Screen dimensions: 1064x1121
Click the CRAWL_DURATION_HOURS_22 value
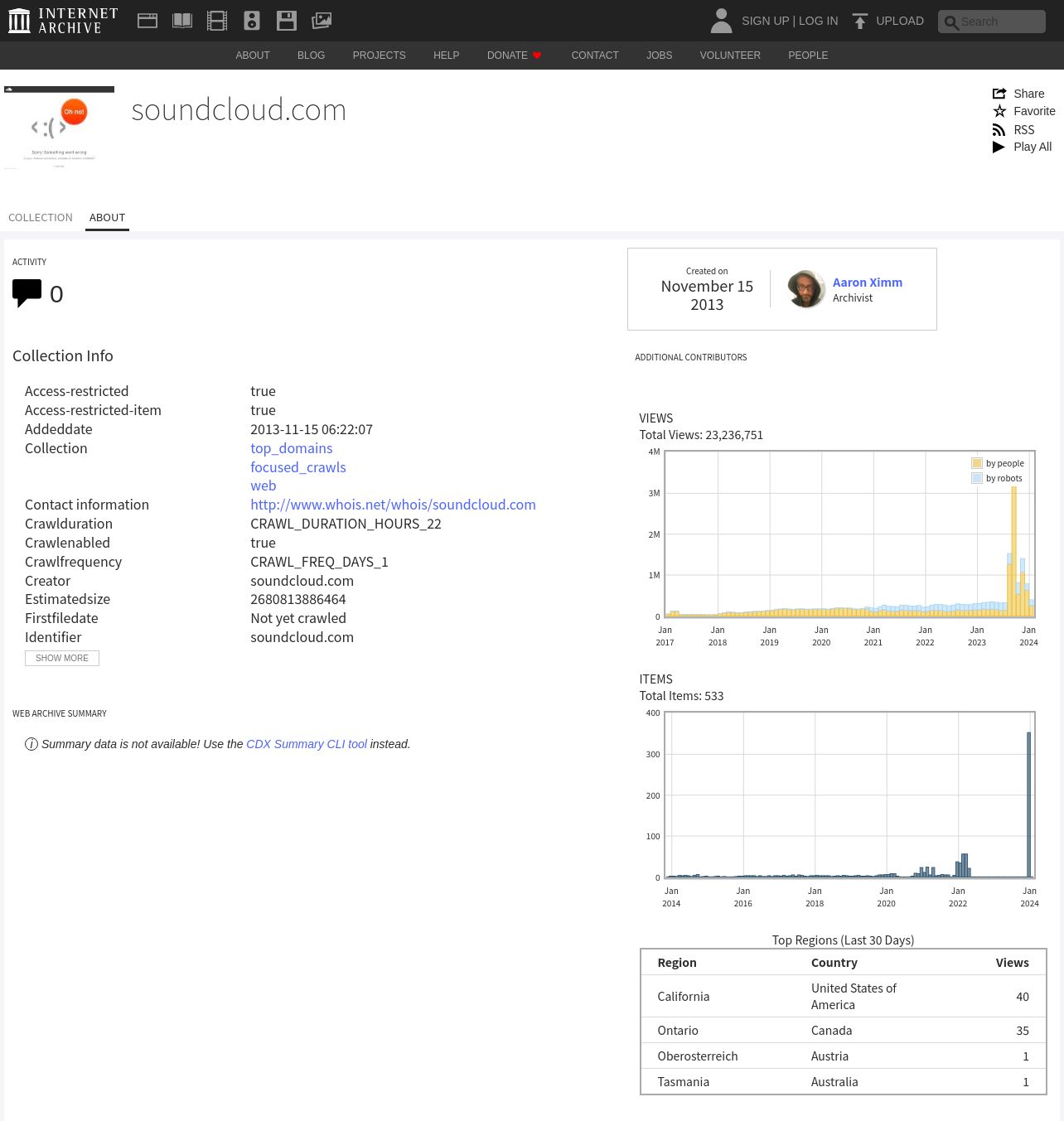[346, 524]
